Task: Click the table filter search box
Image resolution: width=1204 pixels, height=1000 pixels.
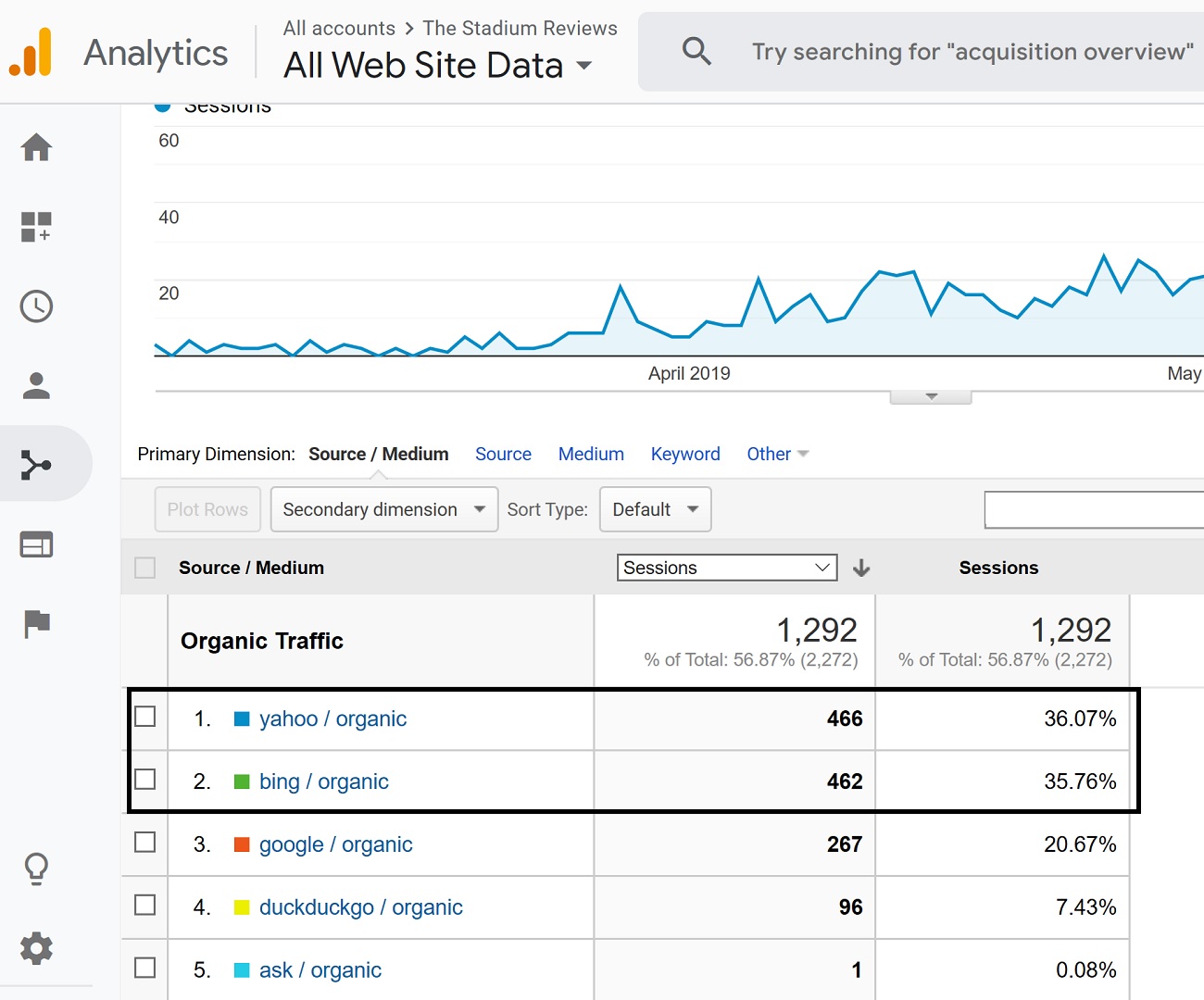Action: (1094, 510)
